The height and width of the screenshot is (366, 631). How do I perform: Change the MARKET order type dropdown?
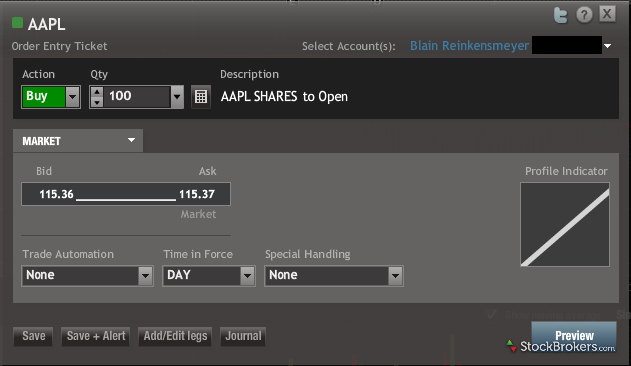coord(78,141)
